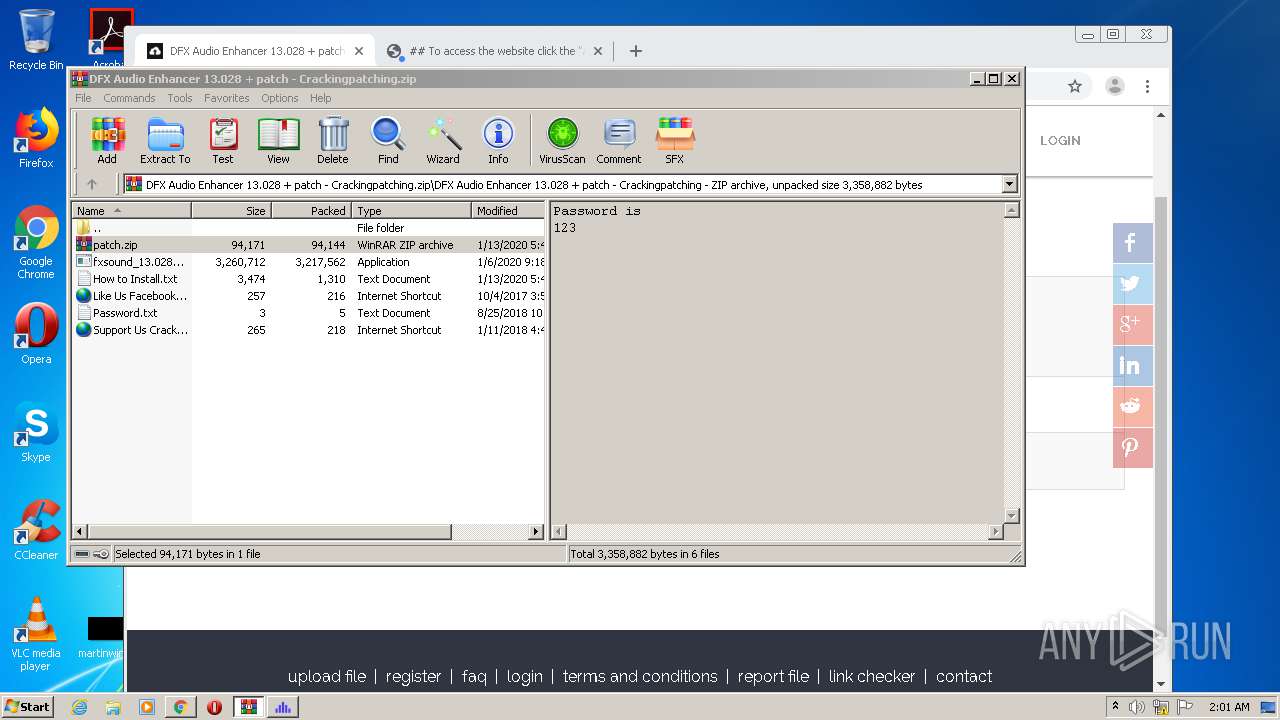The image size is (1280, 720).
Task: Select the fxsound_13.028 application file
Action: tap(308, 262)
